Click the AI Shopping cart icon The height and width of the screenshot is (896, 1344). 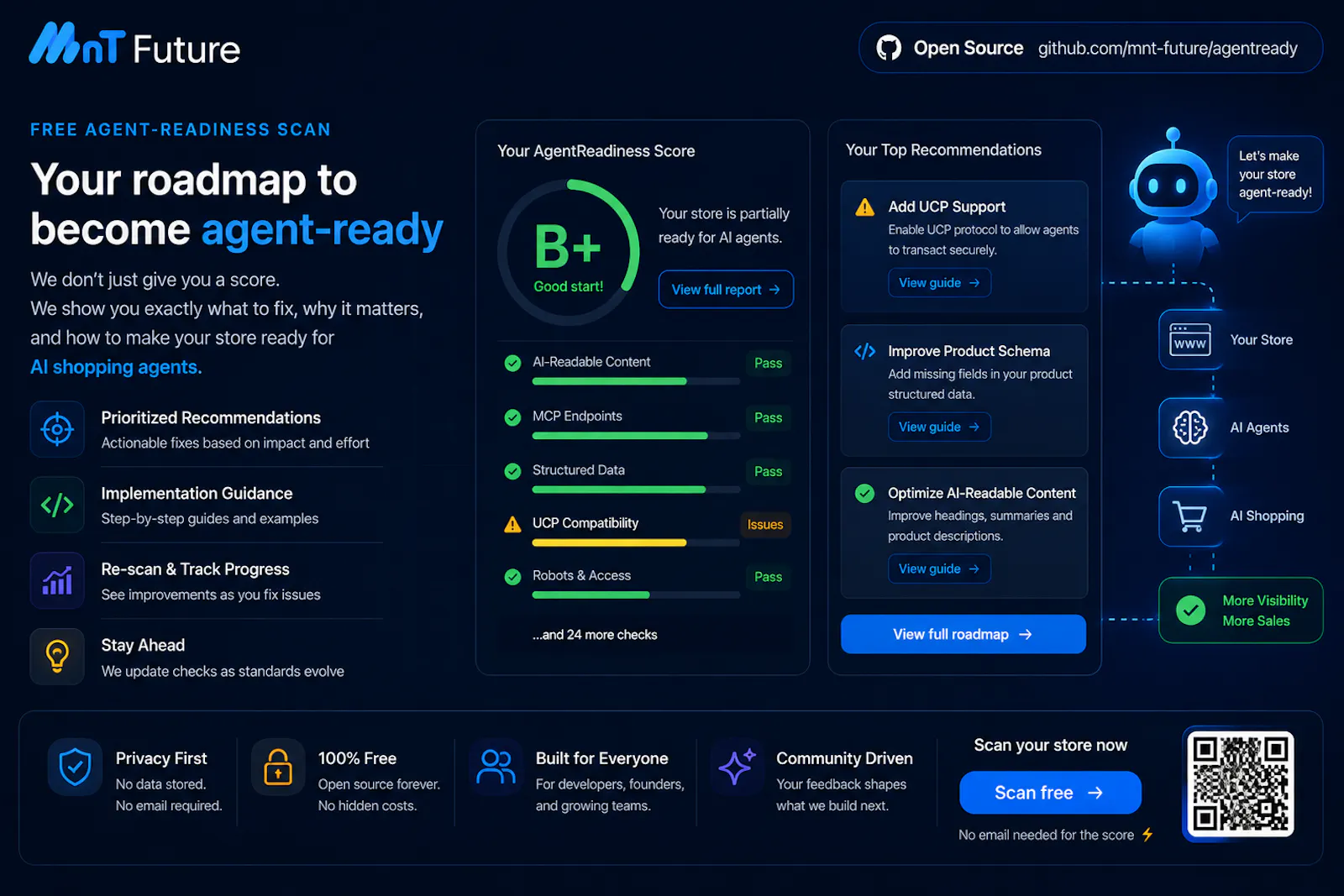pos(1190,516)
